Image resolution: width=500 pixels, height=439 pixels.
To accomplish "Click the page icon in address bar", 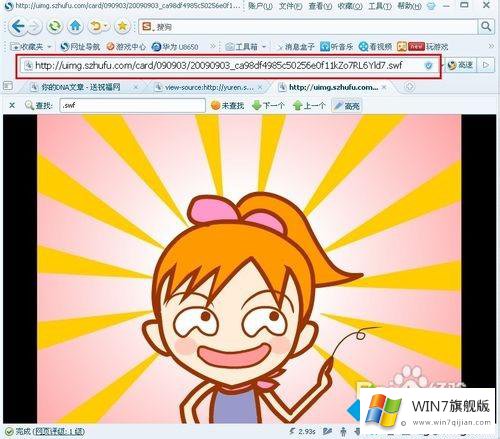I will point(28,66).
